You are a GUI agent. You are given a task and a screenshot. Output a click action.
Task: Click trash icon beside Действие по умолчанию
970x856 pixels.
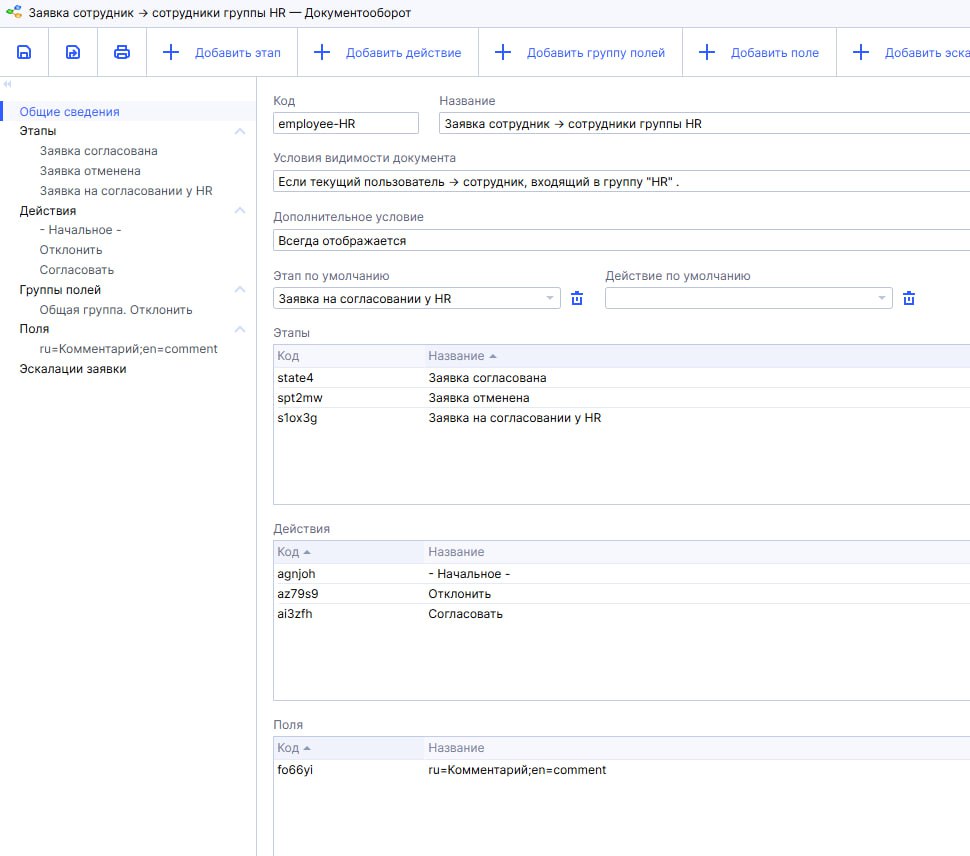pyautogui.click(x=909, y=298)
